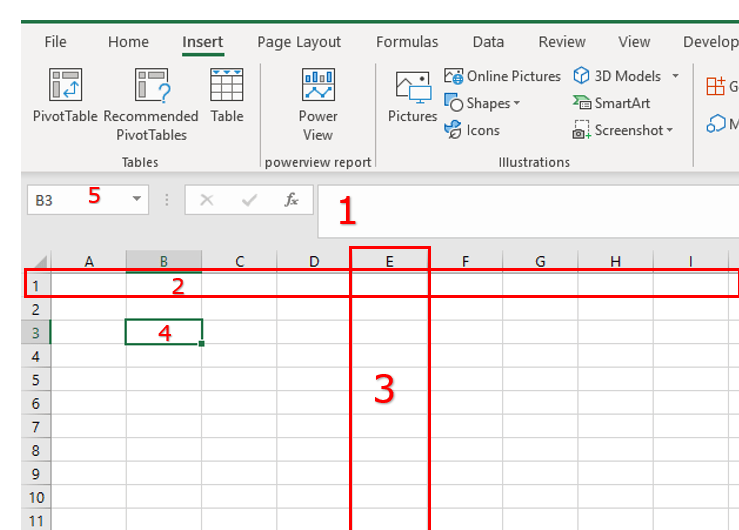Select column C header

click(239, 261)
